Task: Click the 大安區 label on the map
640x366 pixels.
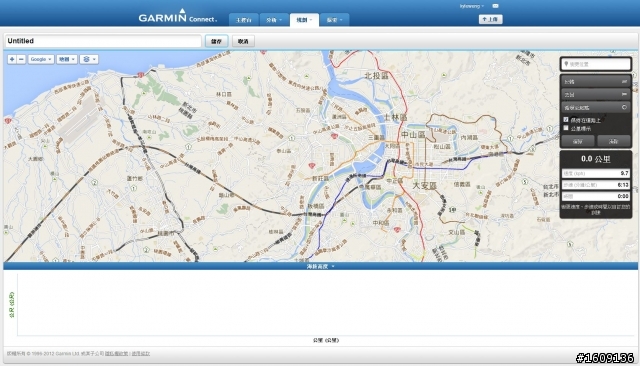Action: [424, 186]
